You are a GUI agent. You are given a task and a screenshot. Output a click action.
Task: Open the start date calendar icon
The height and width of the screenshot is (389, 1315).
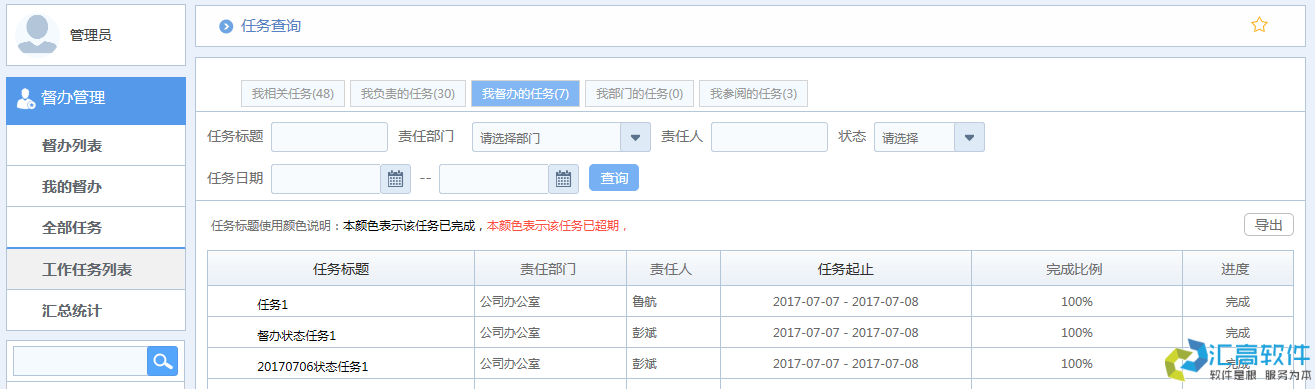[x=396, y=179]
